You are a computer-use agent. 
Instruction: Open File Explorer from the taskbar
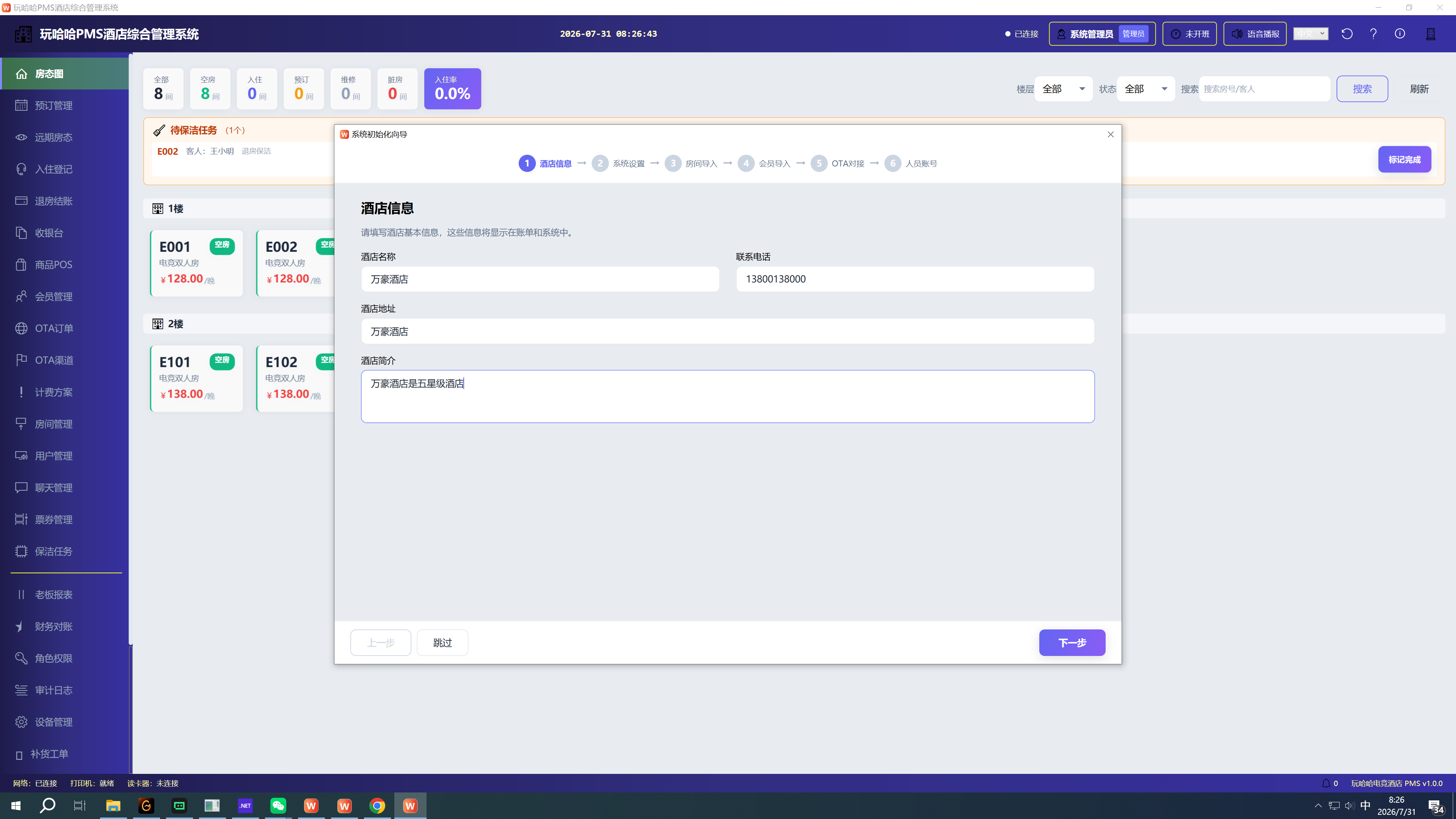[x=113, y=805]
